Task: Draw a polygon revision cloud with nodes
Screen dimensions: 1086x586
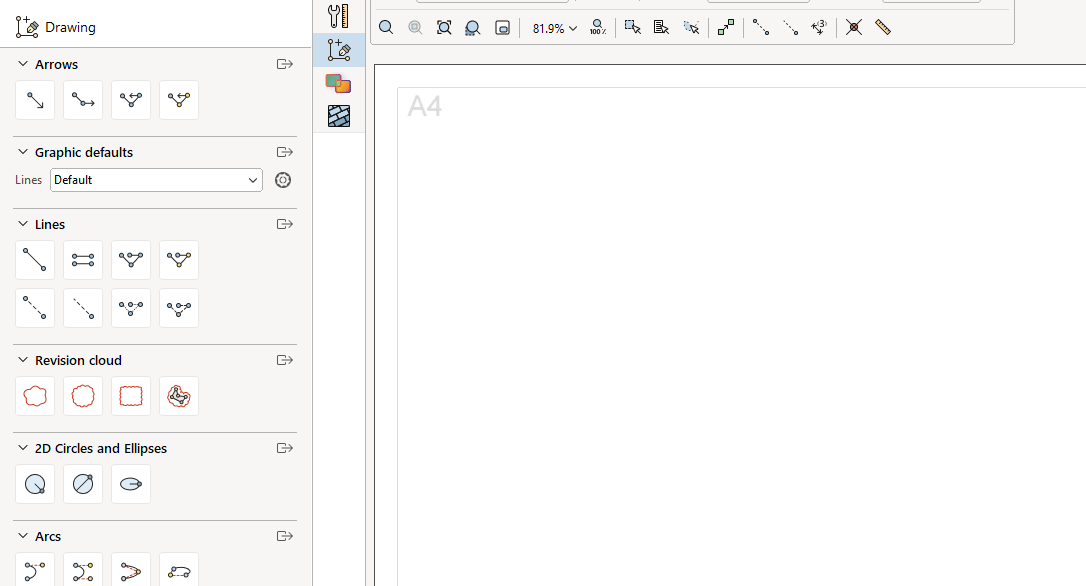Action: point(179,396)
